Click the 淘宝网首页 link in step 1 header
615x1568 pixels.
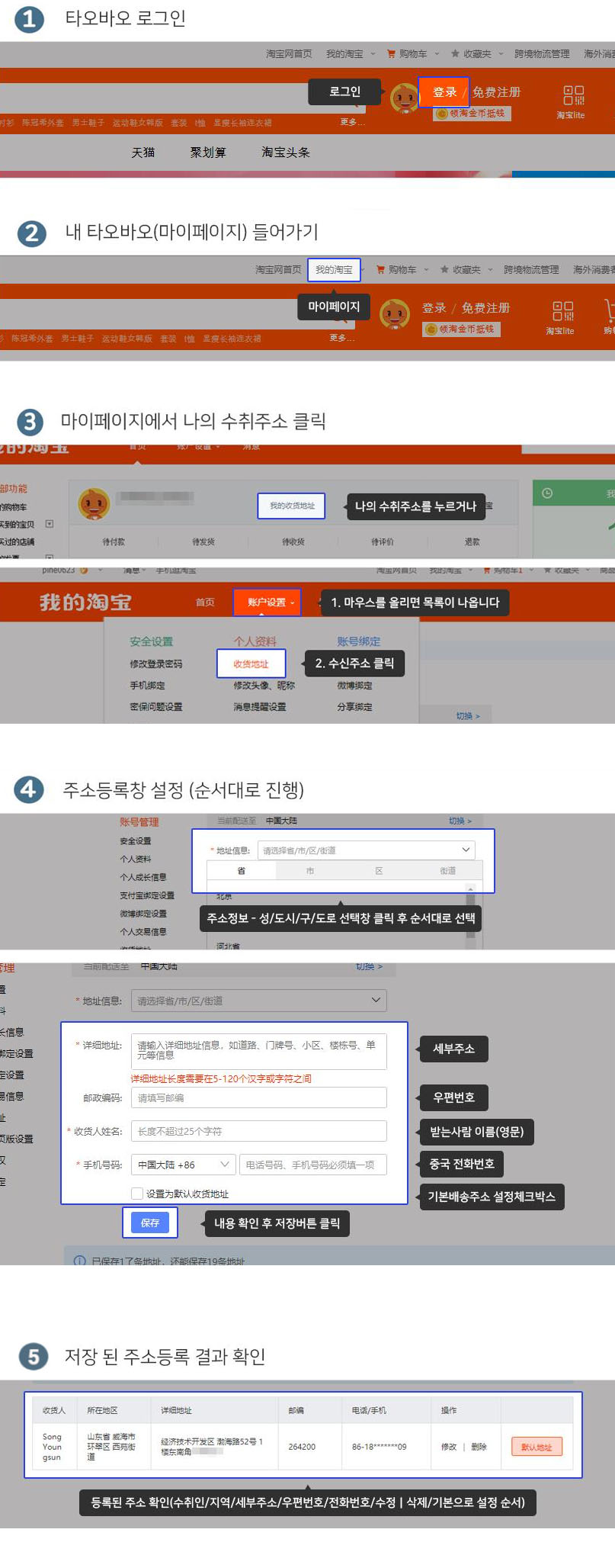pos(289,54)
